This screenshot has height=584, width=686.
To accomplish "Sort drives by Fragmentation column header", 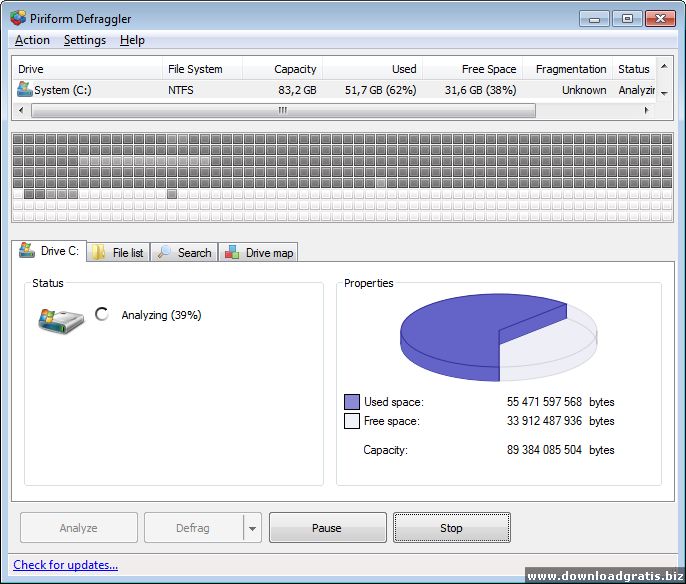I will [x=570, y=69].
